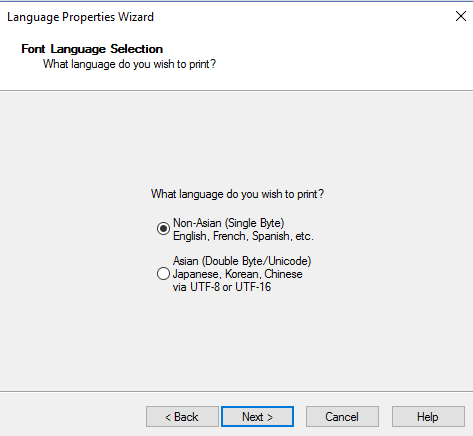Select the Asian (Double Byte/Unicode) radio button
Image resolution: width=473 pixels, height=436 pixels.
(163, 274)
